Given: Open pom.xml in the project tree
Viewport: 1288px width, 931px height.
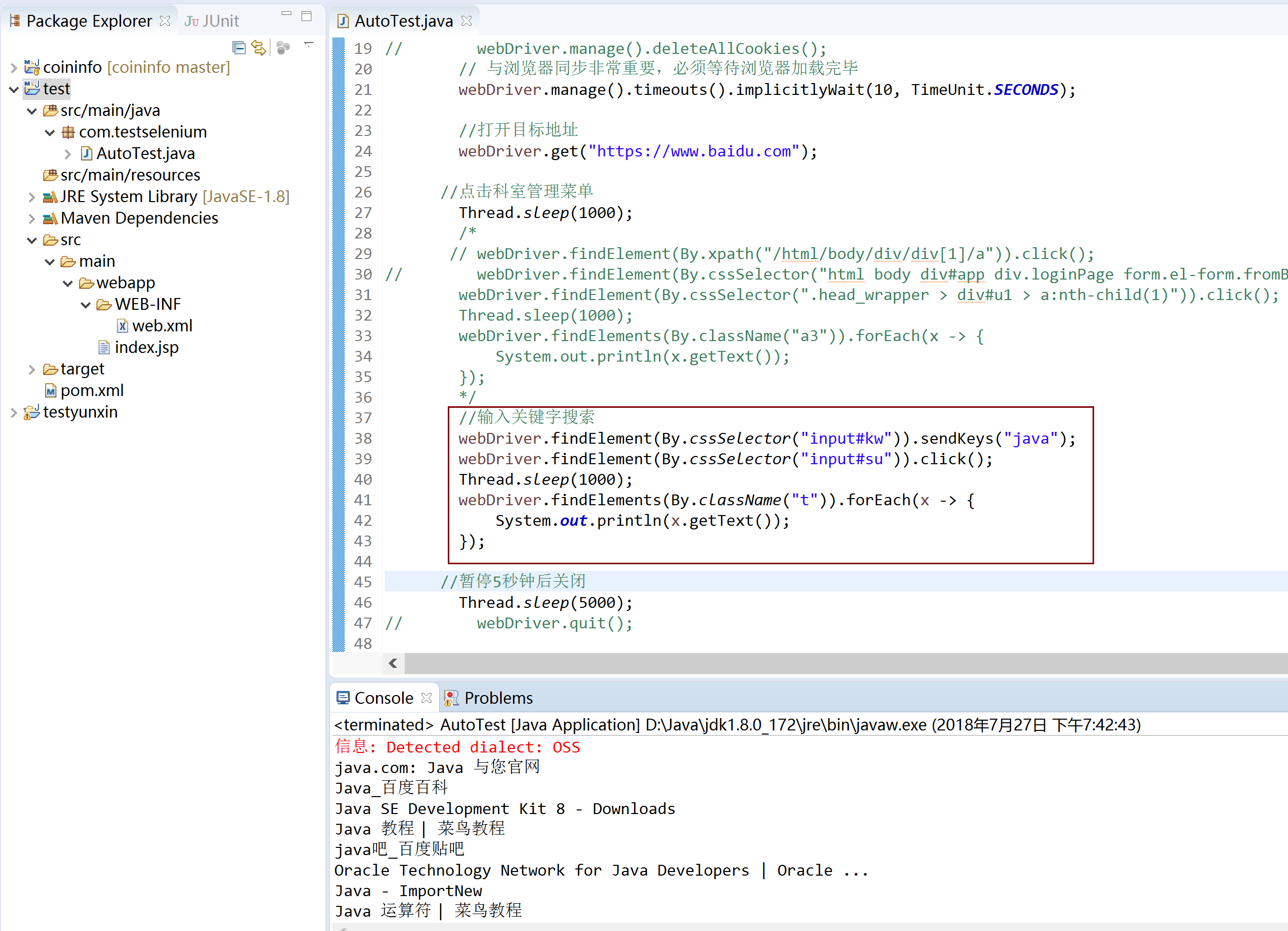Looking at the screenshot, I should [x=91, y=391].
